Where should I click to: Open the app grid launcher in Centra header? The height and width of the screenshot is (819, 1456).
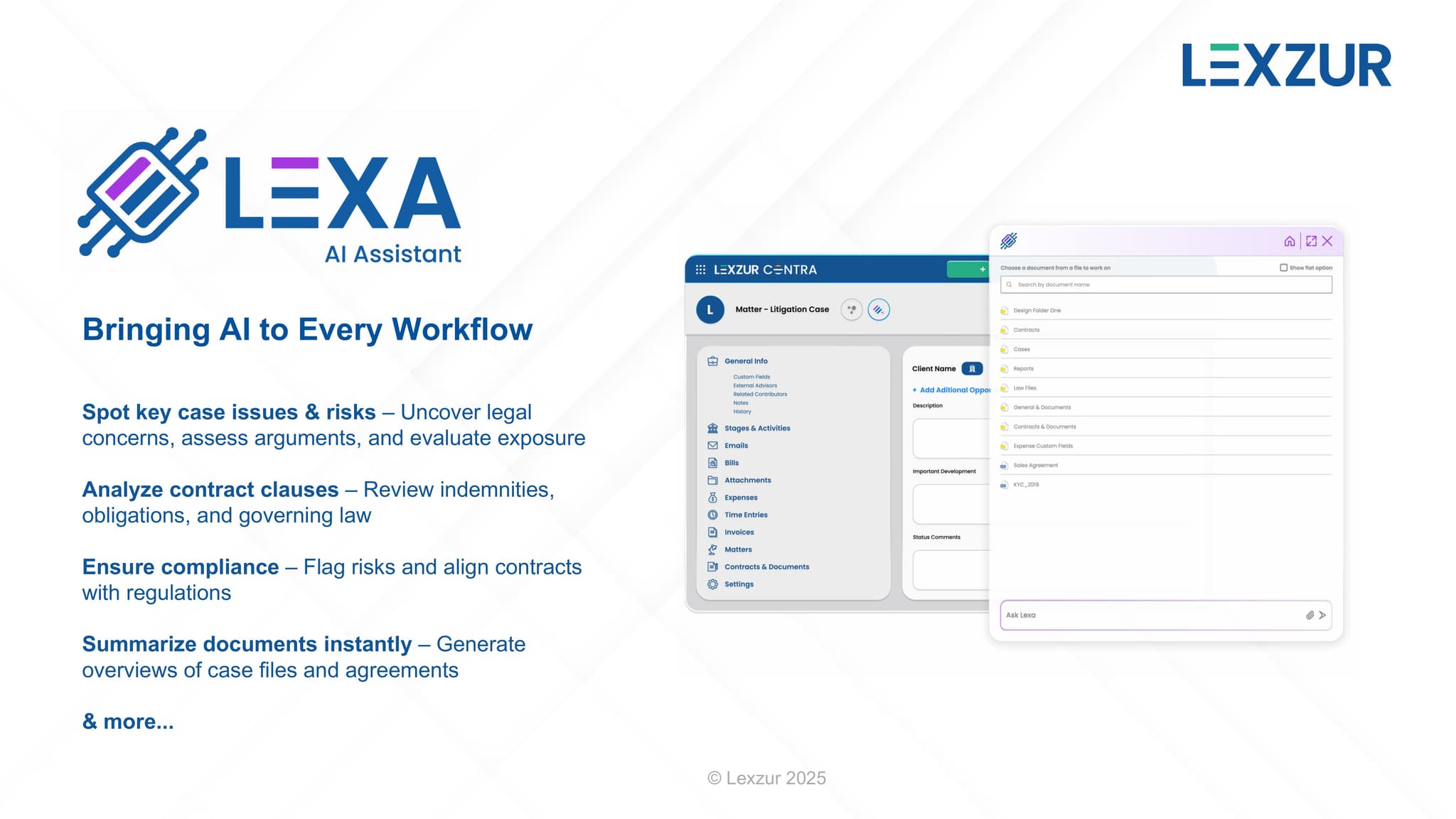click(x=700, y=270)
